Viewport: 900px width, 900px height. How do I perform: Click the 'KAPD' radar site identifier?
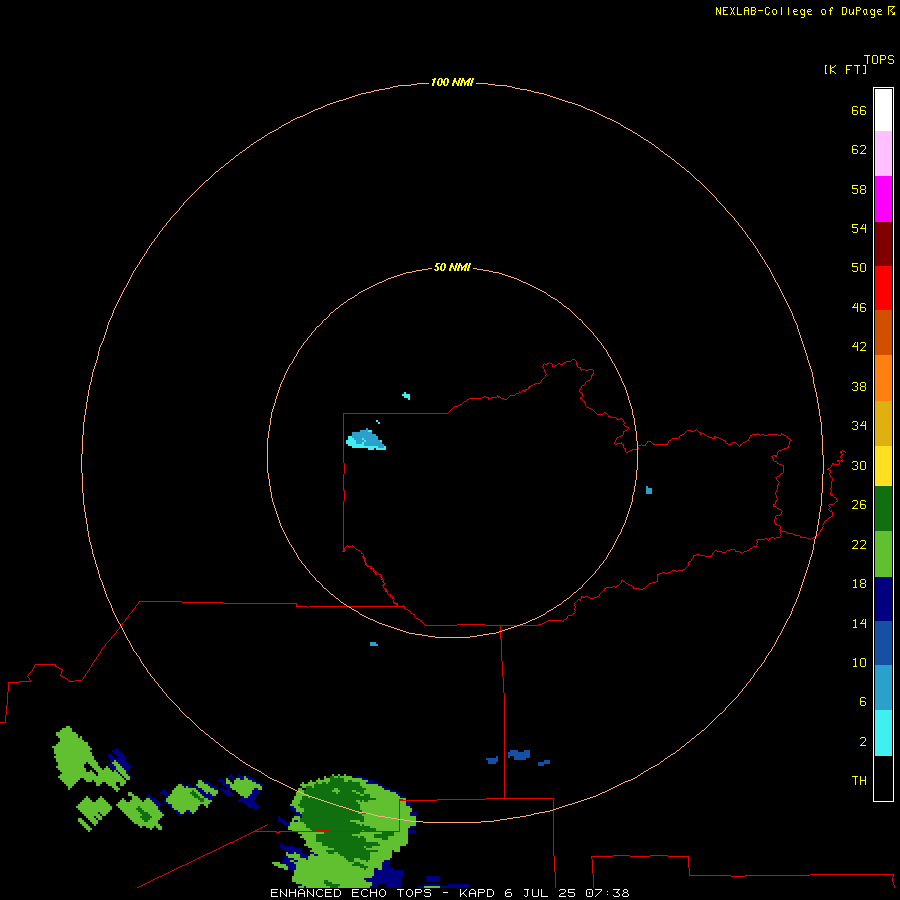tap(478, 893)
